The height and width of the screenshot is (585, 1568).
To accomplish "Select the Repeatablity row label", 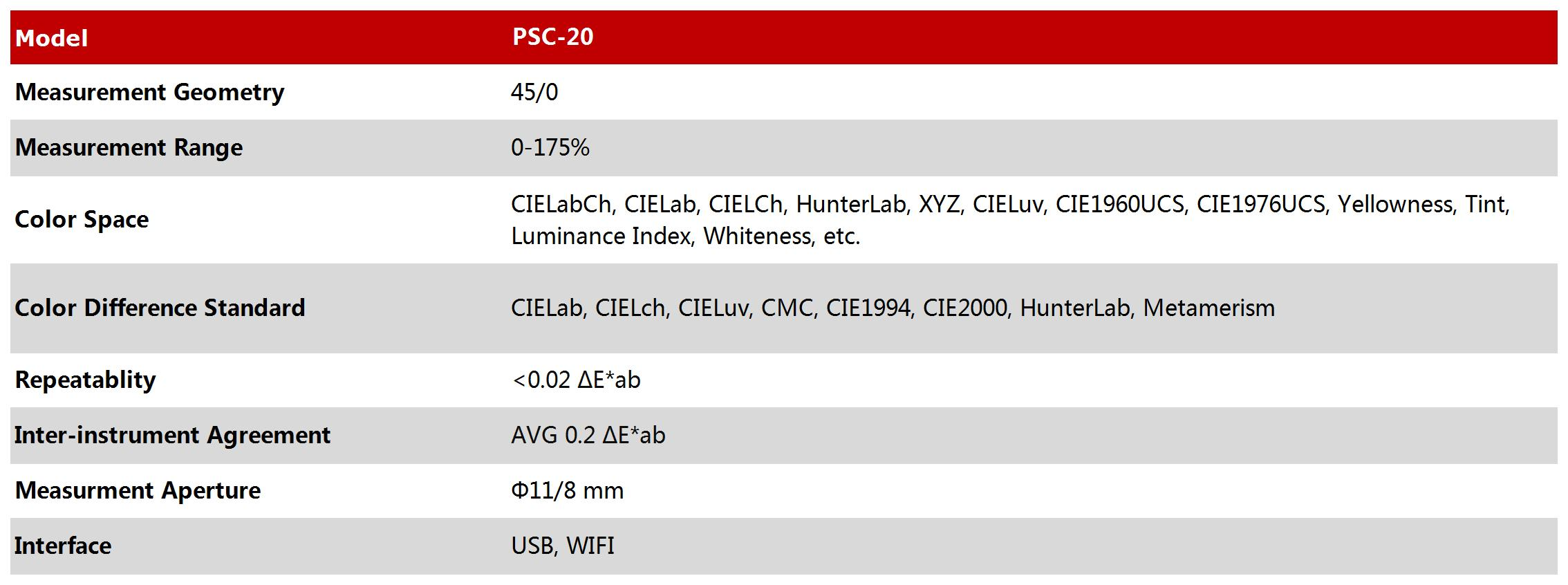I will tap(85, 380).
